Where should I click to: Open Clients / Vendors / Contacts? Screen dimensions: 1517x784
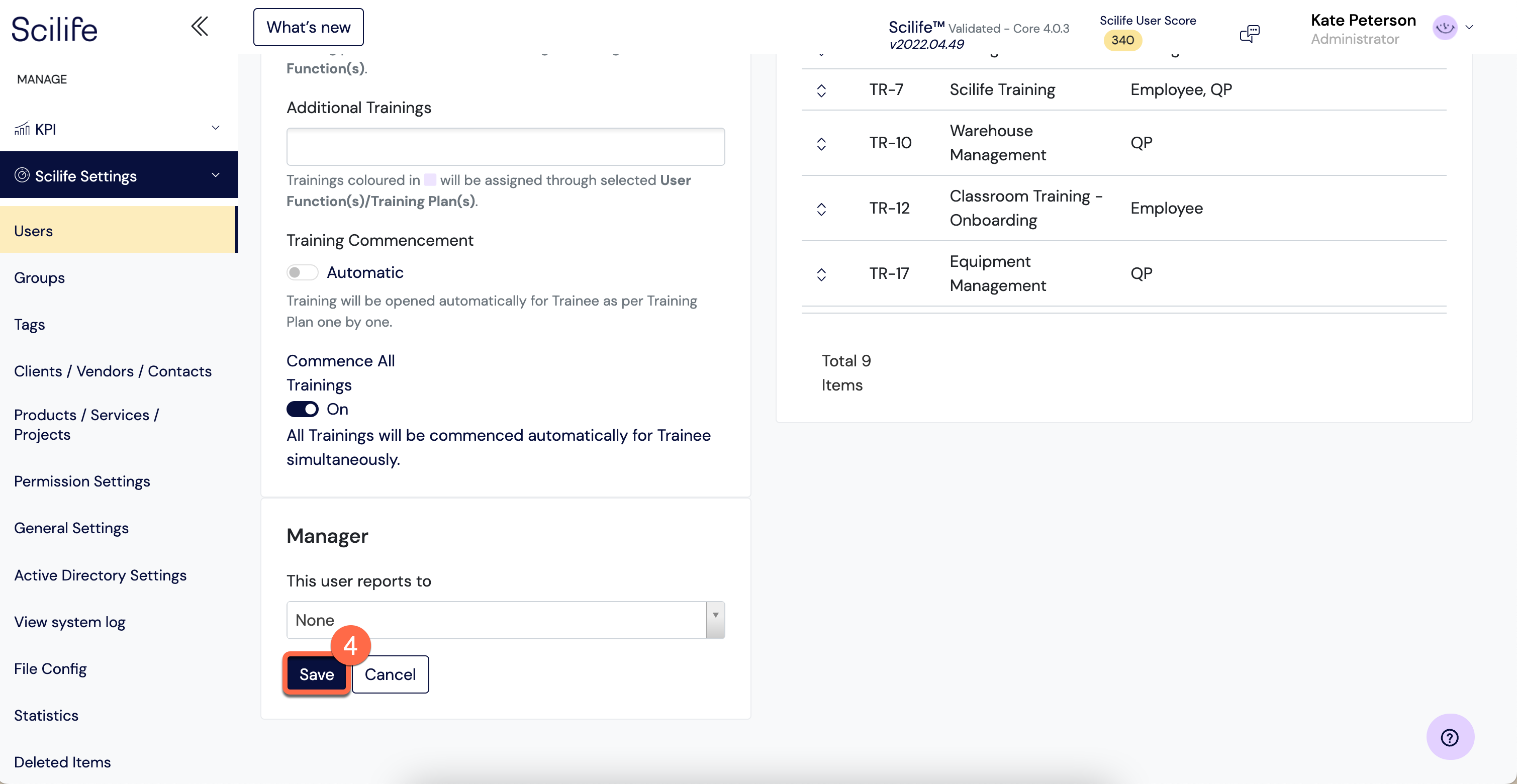[113, 371]
